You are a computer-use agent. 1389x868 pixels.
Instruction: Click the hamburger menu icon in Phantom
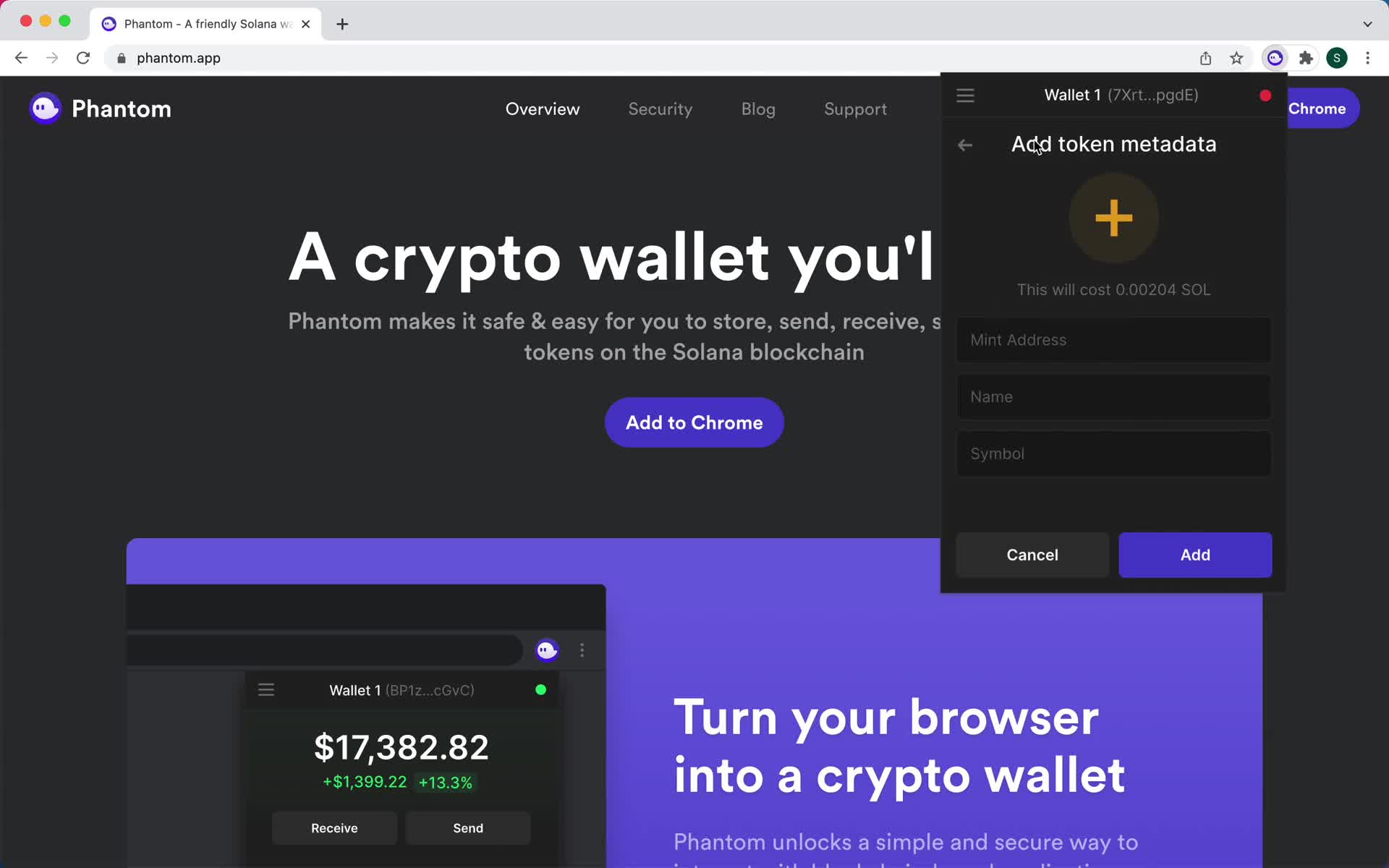pyautogui.click(x=965, y=94)
